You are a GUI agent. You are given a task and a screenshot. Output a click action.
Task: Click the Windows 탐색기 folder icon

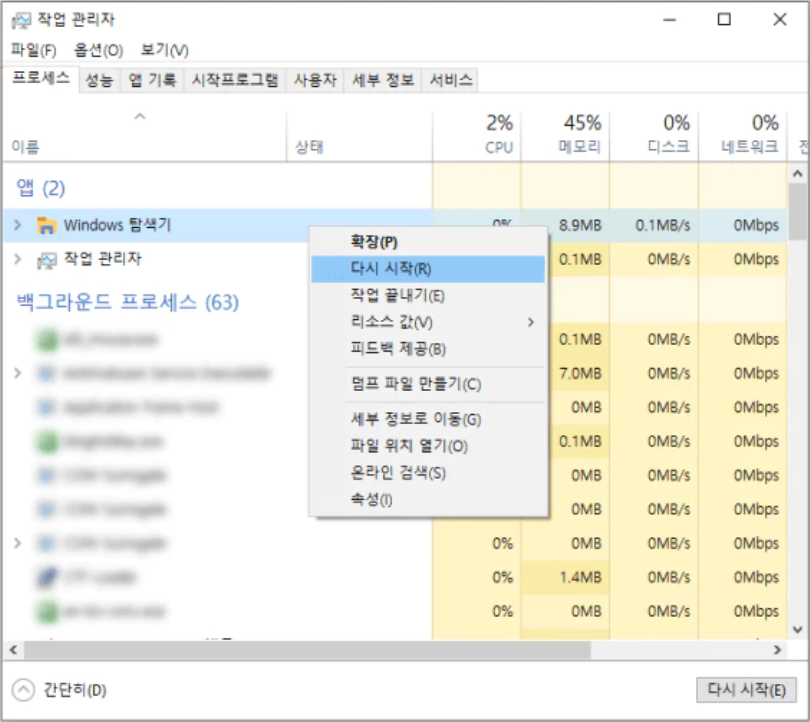pos(46,226)
